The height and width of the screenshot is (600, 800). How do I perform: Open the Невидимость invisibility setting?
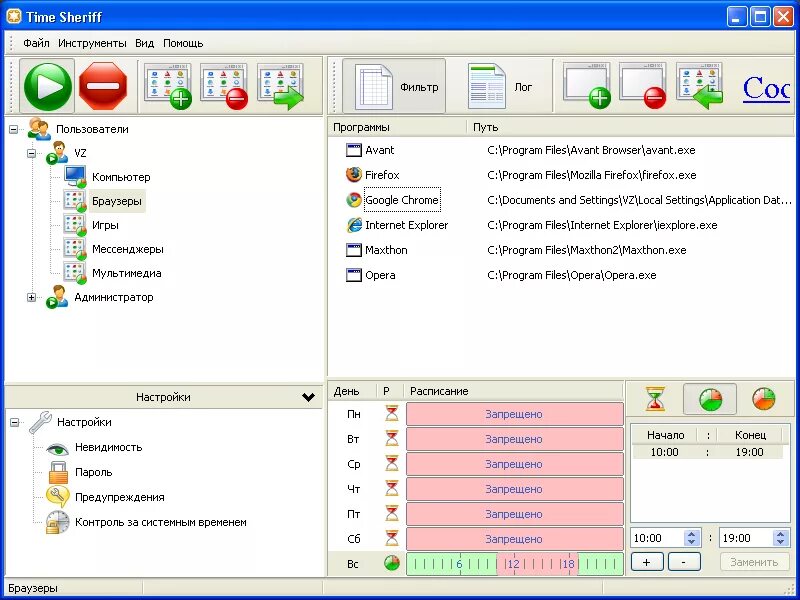(108, 447)
